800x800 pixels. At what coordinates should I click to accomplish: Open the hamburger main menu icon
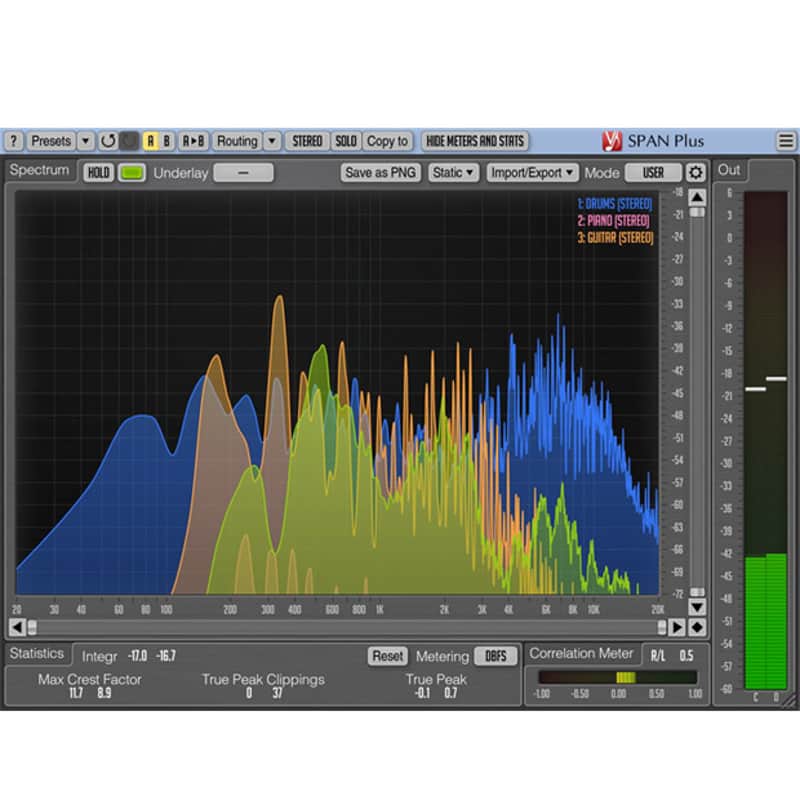(786, 141)
